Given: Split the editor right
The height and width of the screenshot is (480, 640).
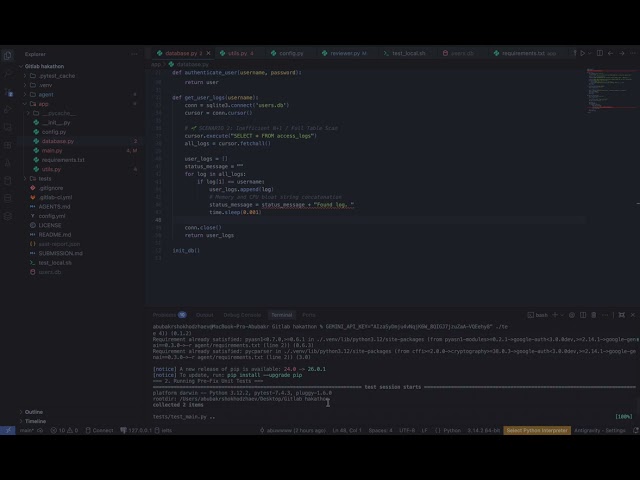Looking at the screenshot, I should pos(600,53).
